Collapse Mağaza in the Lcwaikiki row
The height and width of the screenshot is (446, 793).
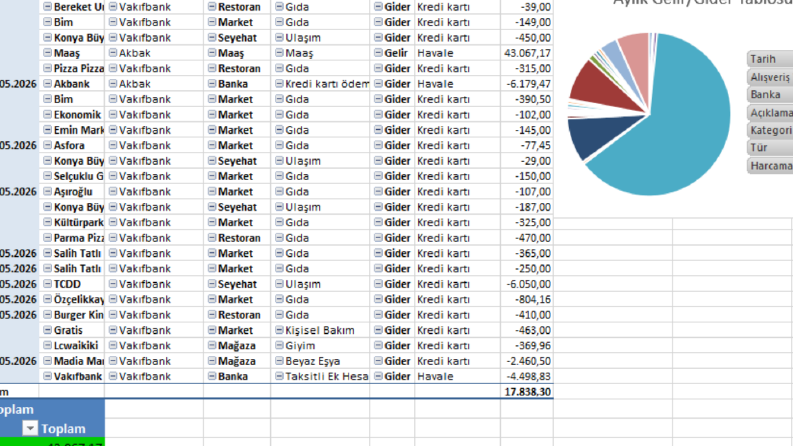[212, 346]
